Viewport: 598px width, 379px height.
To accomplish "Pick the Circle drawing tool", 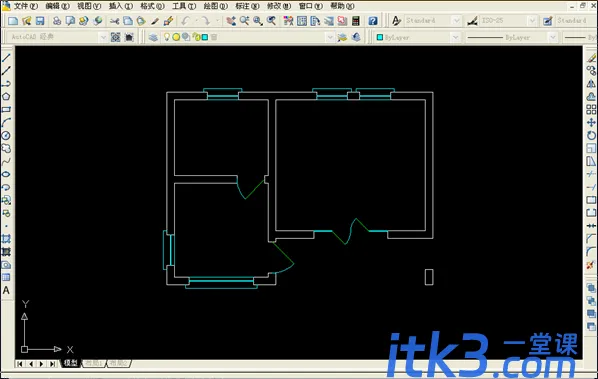I will click(6, 135).
